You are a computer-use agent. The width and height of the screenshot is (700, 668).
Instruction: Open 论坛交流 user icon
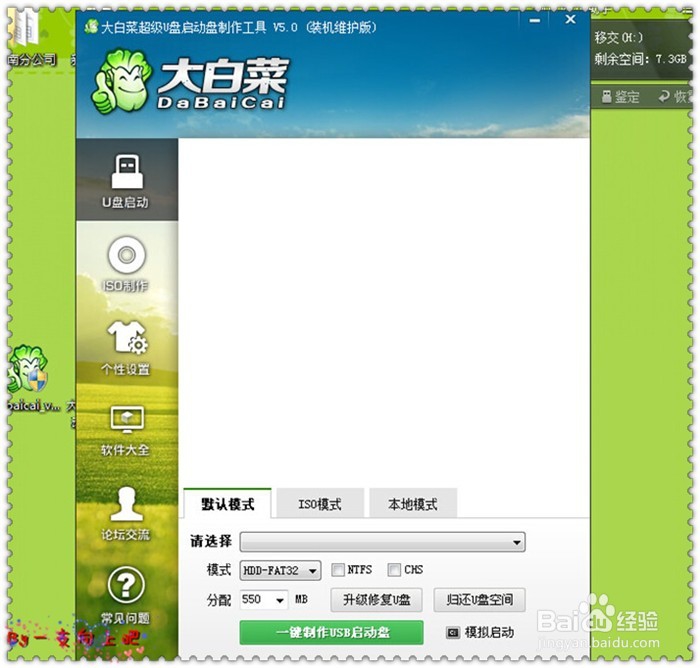[x=127, y=504]
